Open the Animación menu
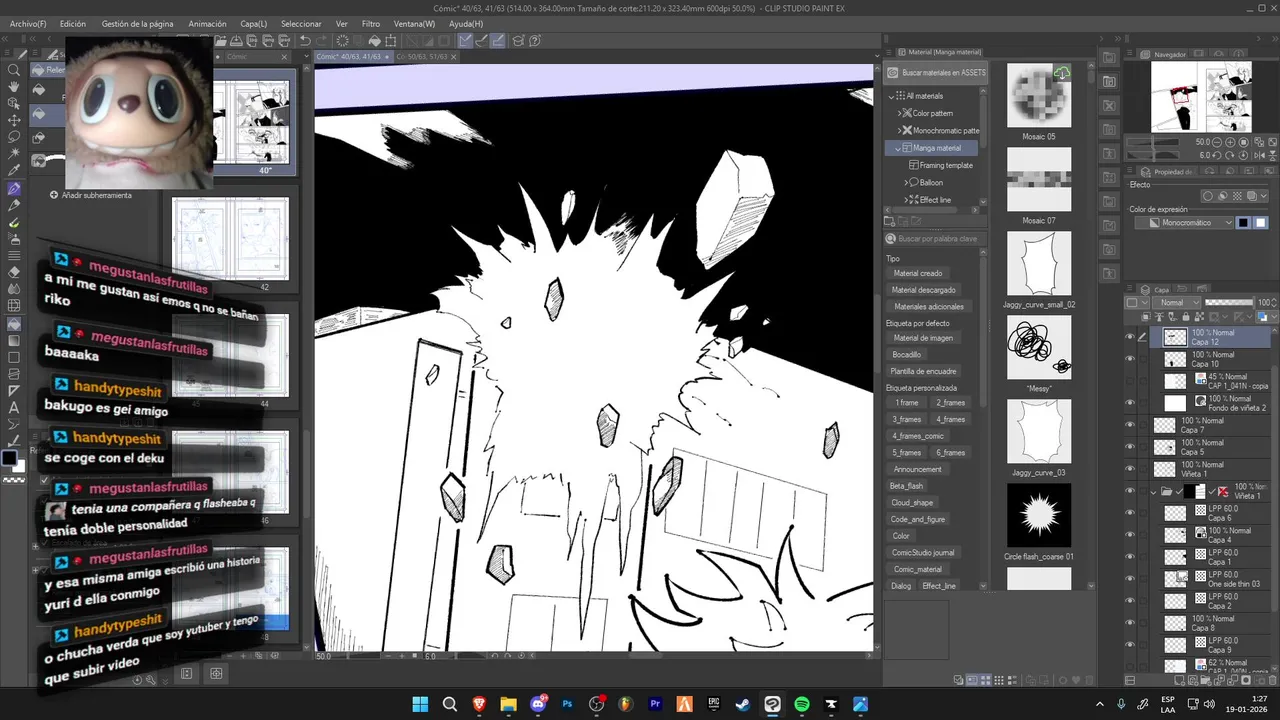The height and width of the screenshot is (720, 1280). [x=207, y=23]
